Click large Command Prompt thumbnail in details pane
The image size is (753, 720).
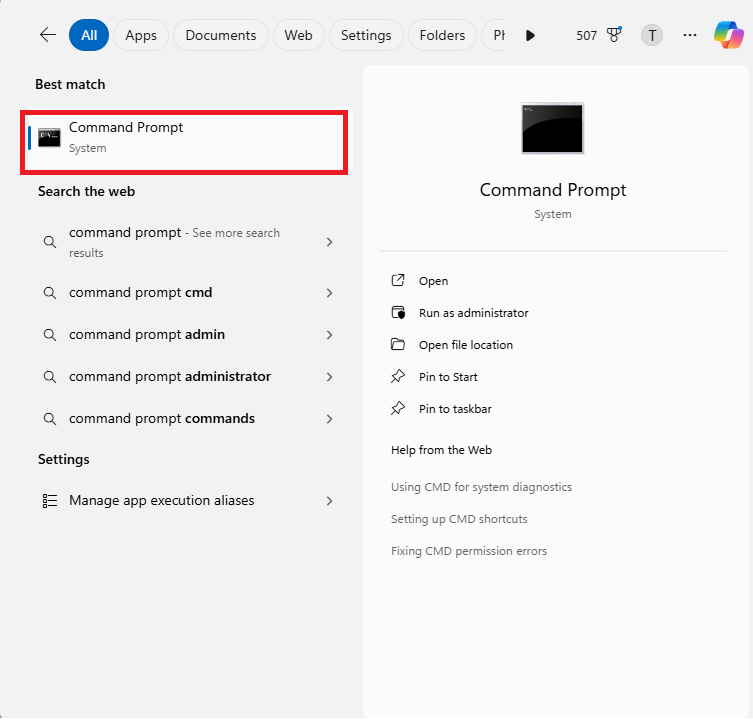pos(552,128)
